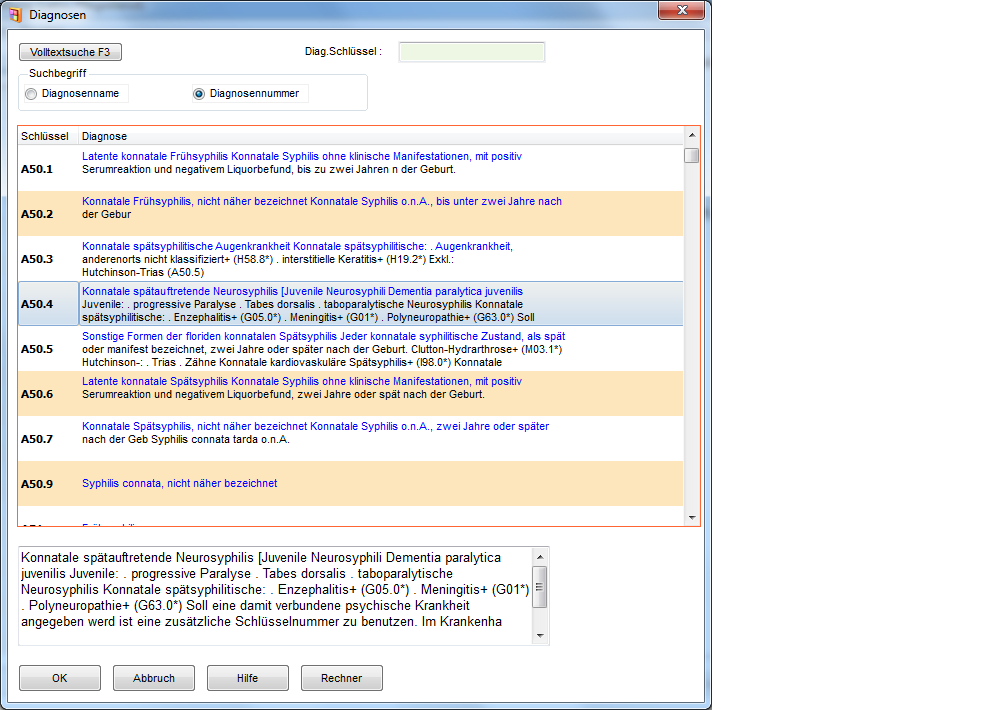Click the Schlüssel column header

click(45, 136)
